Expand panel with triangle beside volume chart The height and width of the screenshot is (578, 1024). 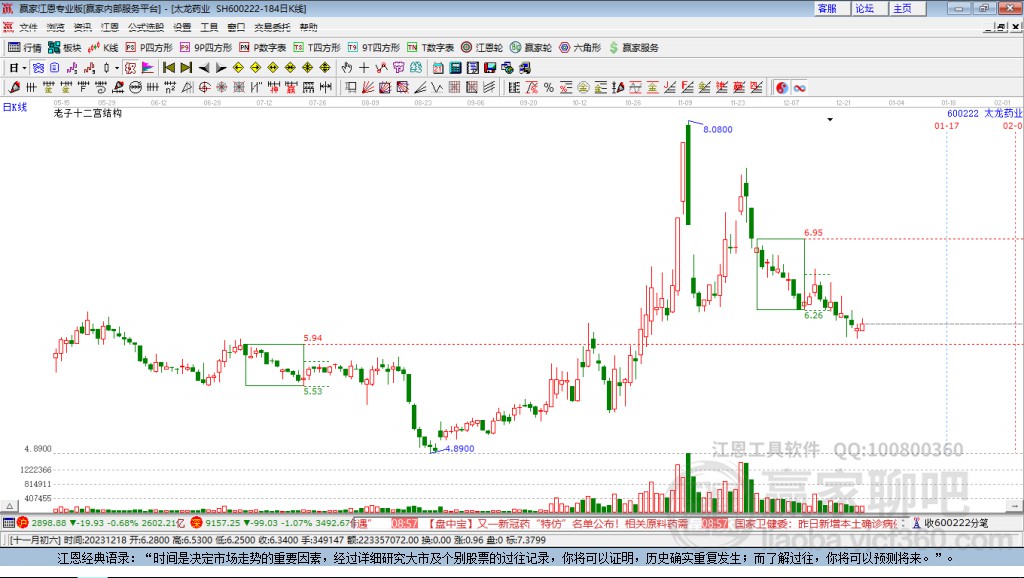pyautogui.click(x=10, y=506)
